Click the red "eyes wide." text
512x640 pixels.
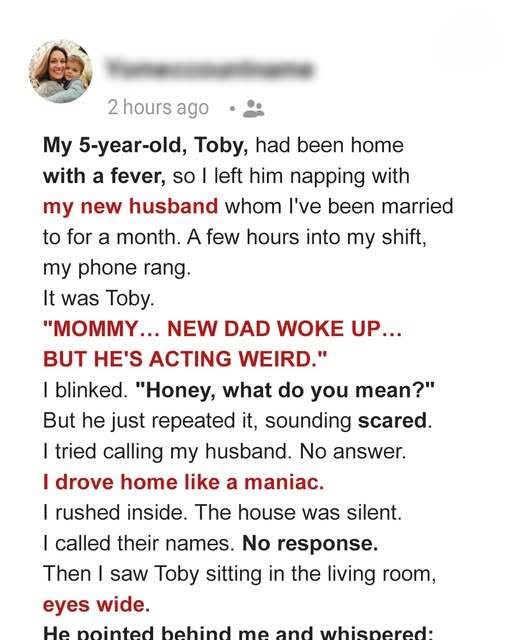coord(96,605)
